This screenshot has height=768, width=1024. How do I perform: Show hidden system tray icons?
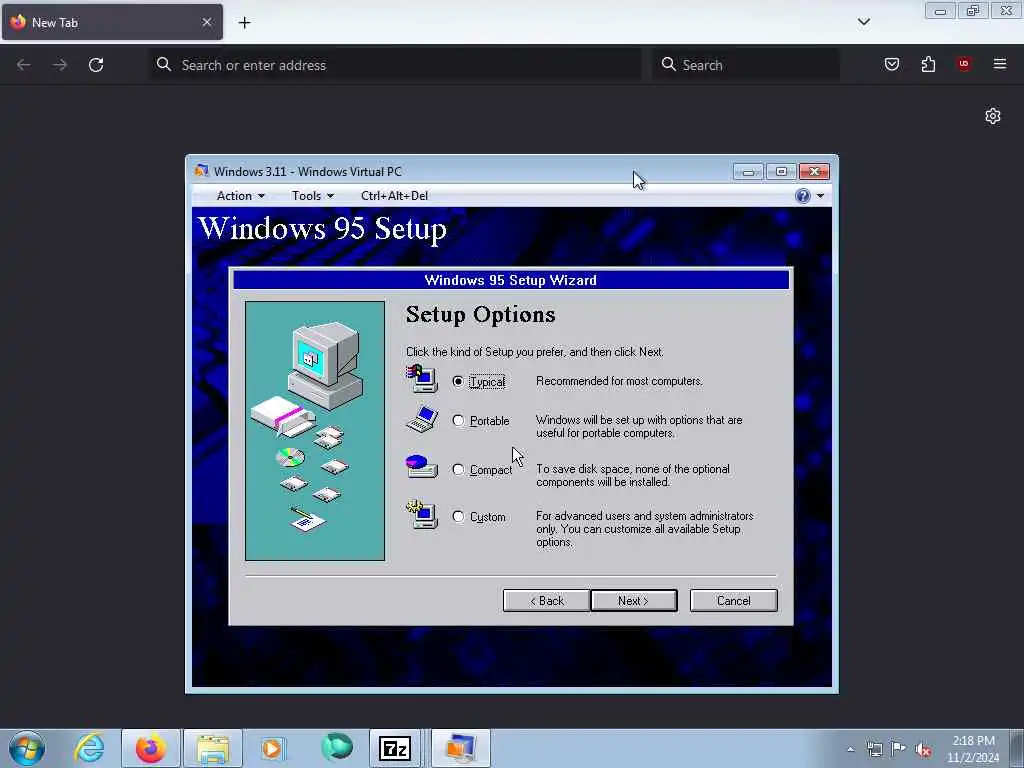850,749
